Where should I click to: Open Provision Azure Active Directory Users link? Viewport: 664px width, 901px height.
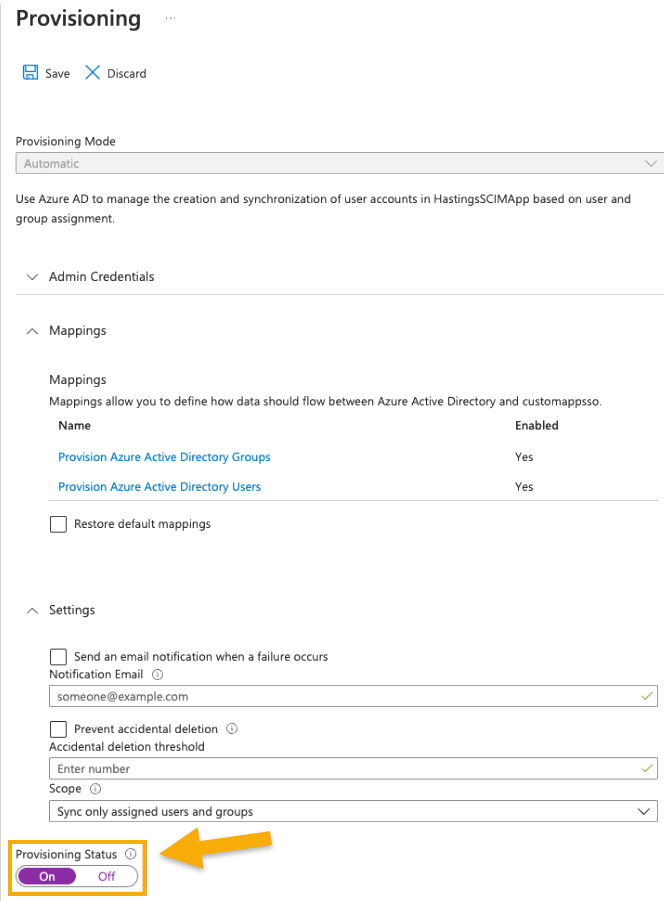159,487
